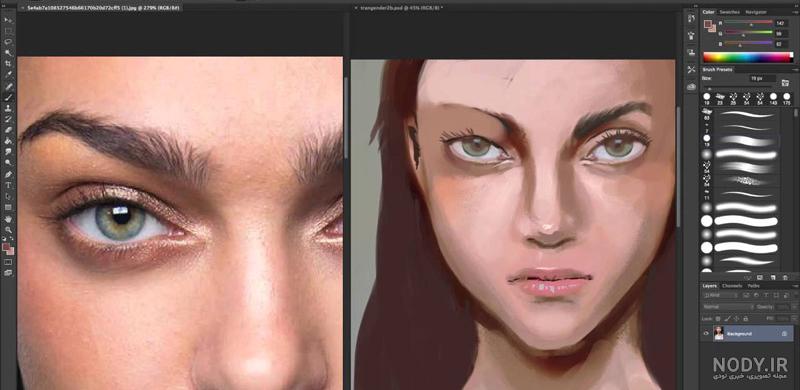The image size is (800, 390).
Task: Switch to the Swatches tab
Action: point(730,12)
